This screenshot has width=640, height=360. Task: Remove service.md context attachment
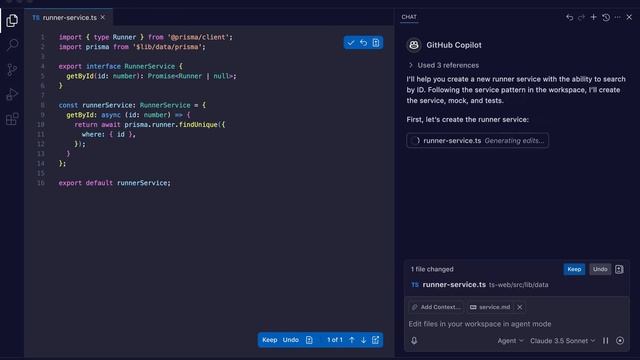coord(519,307)
